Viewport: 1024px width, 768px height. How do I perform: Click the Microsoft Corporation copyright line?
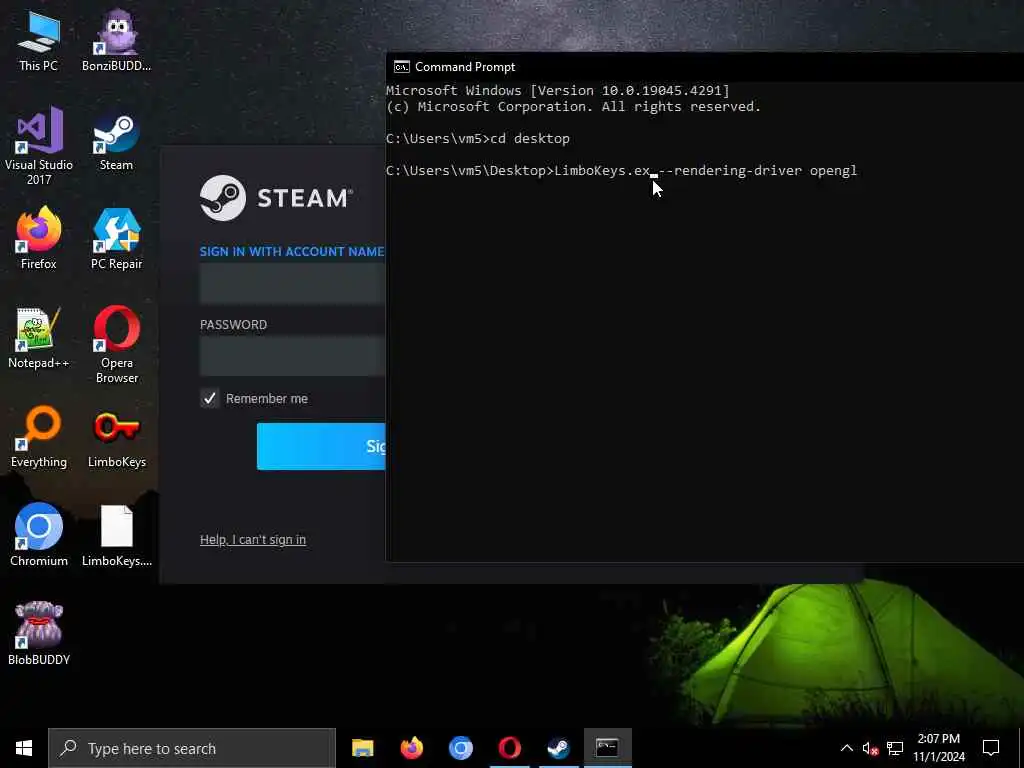[x=573, y=106]
